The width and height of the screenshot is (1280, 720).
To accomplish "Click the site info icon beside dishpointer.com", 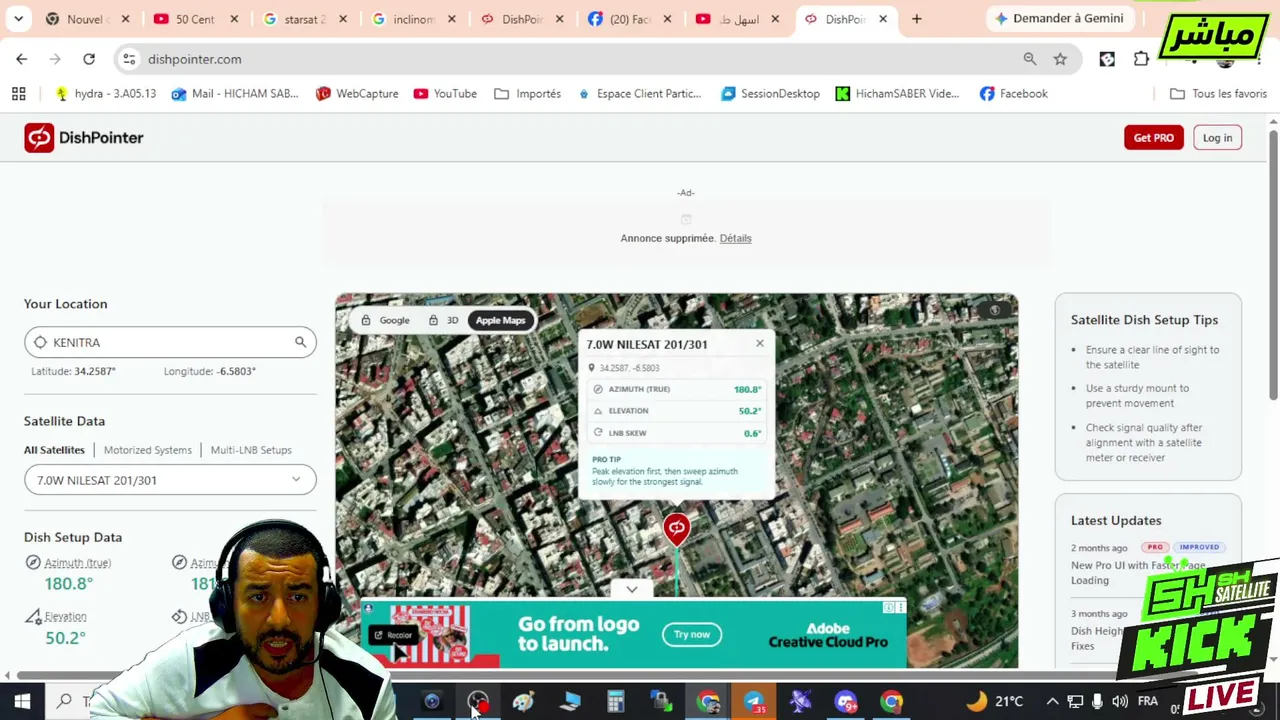I will point(129,59).
